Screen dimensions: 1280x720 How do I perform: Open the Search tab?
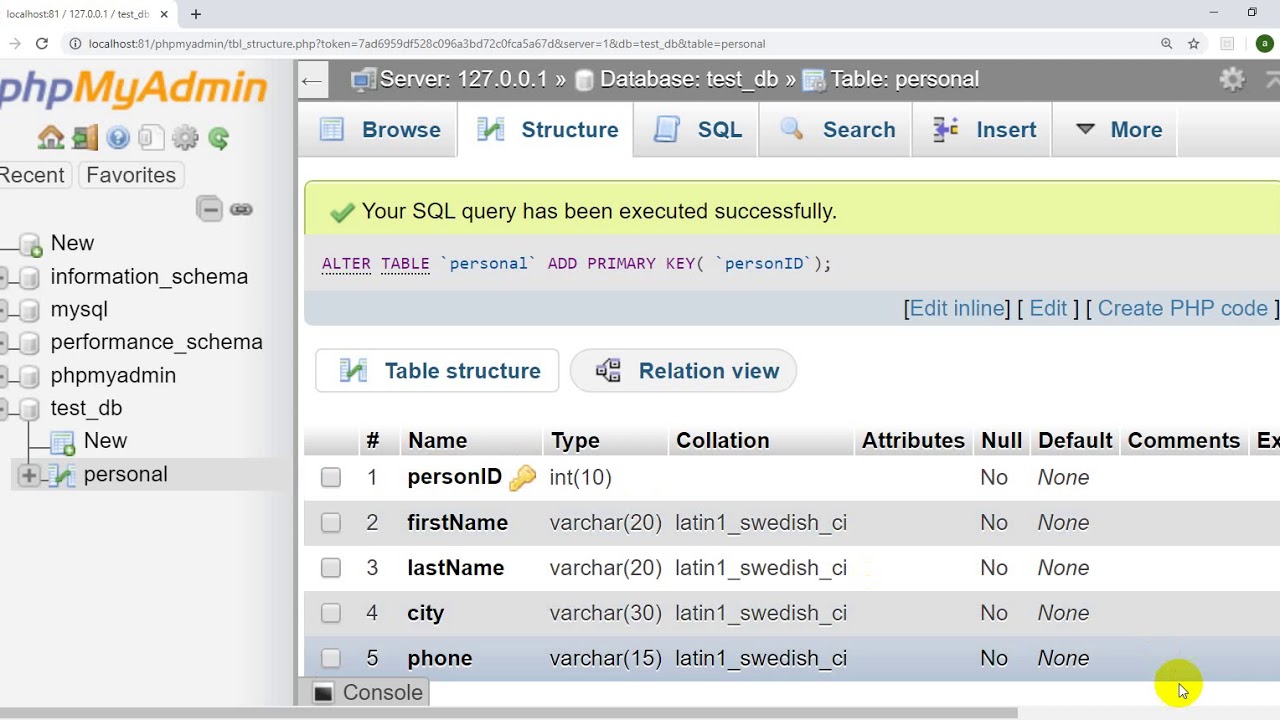tap(837, 130)
